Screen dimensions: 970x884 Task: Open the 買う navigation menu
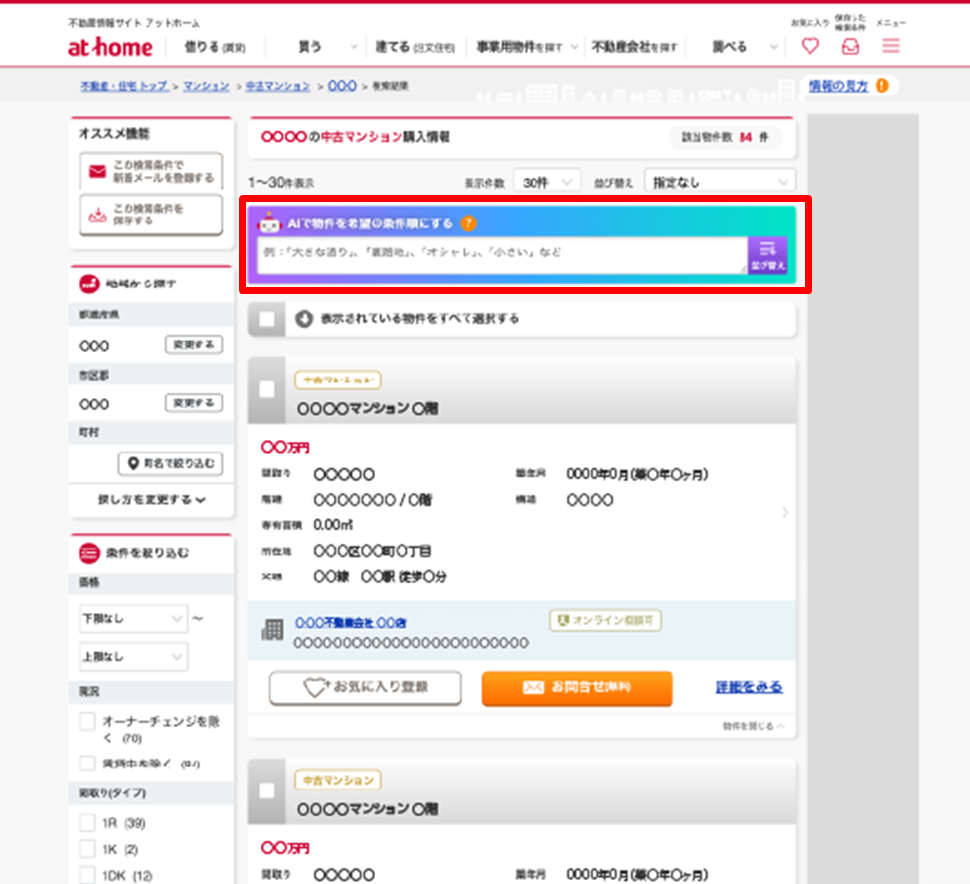(327, 47)
